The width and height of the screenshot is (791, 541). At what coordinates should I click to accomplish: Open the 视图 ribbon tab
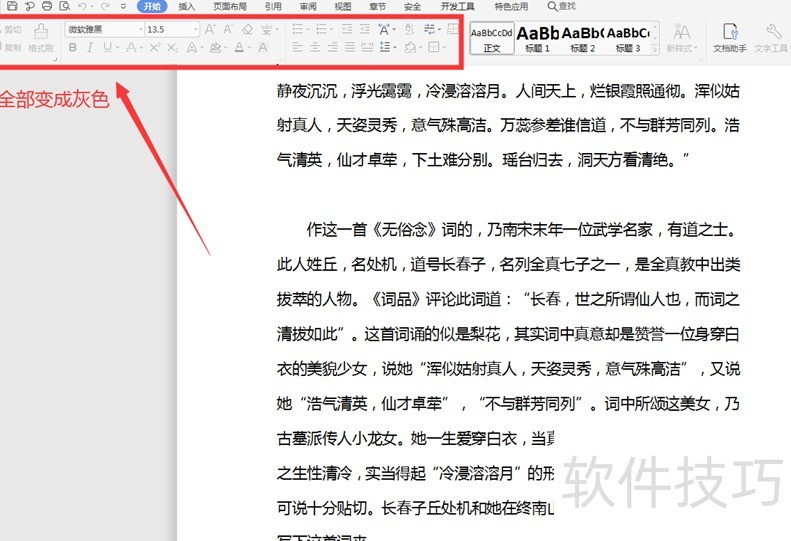(343, 7)
